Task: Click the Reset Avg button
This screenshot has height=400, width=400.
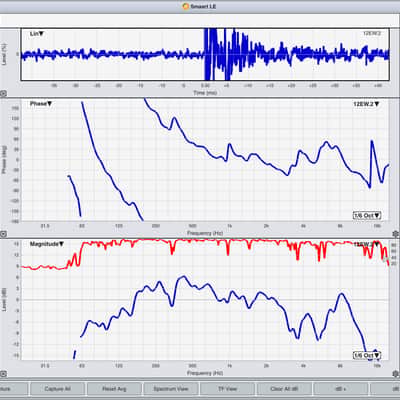Action: point(114,389)
